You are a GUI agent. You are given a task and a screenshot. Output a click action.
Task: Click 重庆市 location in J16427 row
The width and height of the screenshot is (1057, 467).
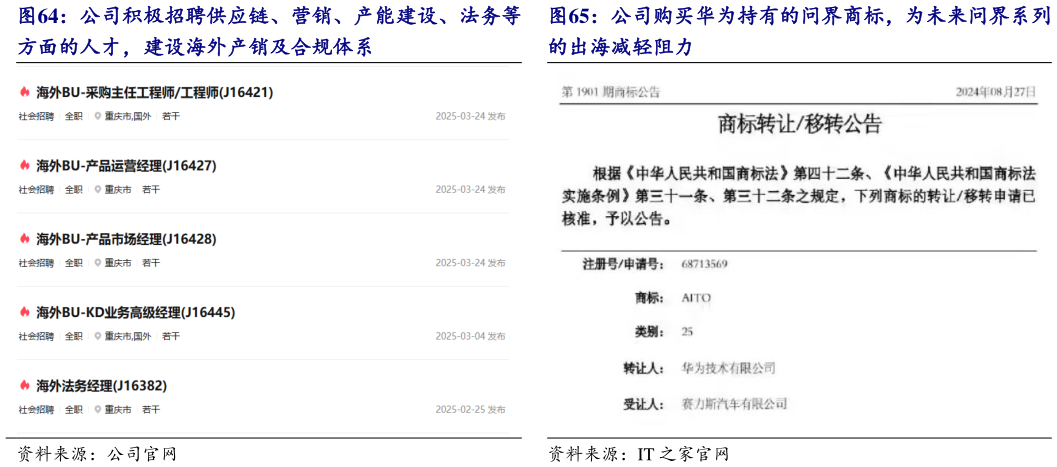point(117,189)
